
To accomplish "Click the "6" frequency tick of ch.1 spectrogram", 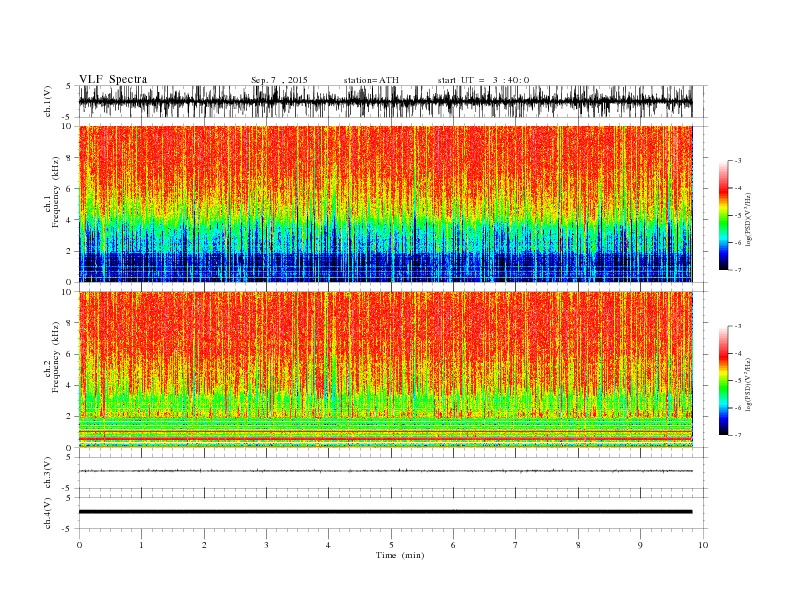I will [x=70, y=188].
